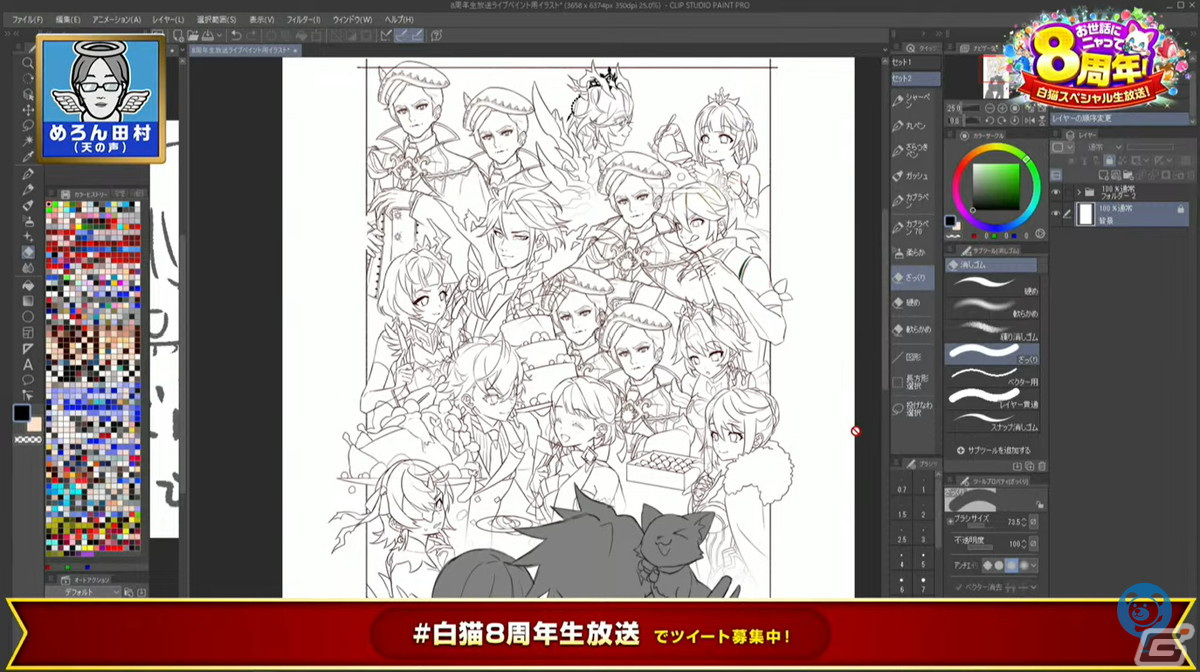The image size is (1200, 672).
Task: Click サブツールを追加する button
Action: (x=995, y=450)
